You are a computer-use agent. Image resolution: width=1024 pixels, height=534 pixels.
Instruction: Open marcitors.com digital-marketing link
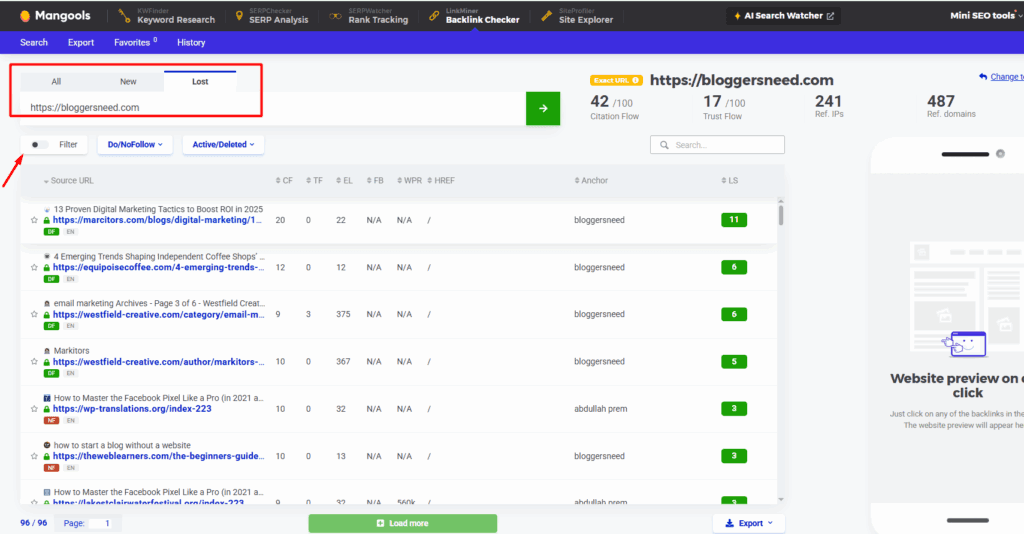point(157,220)
